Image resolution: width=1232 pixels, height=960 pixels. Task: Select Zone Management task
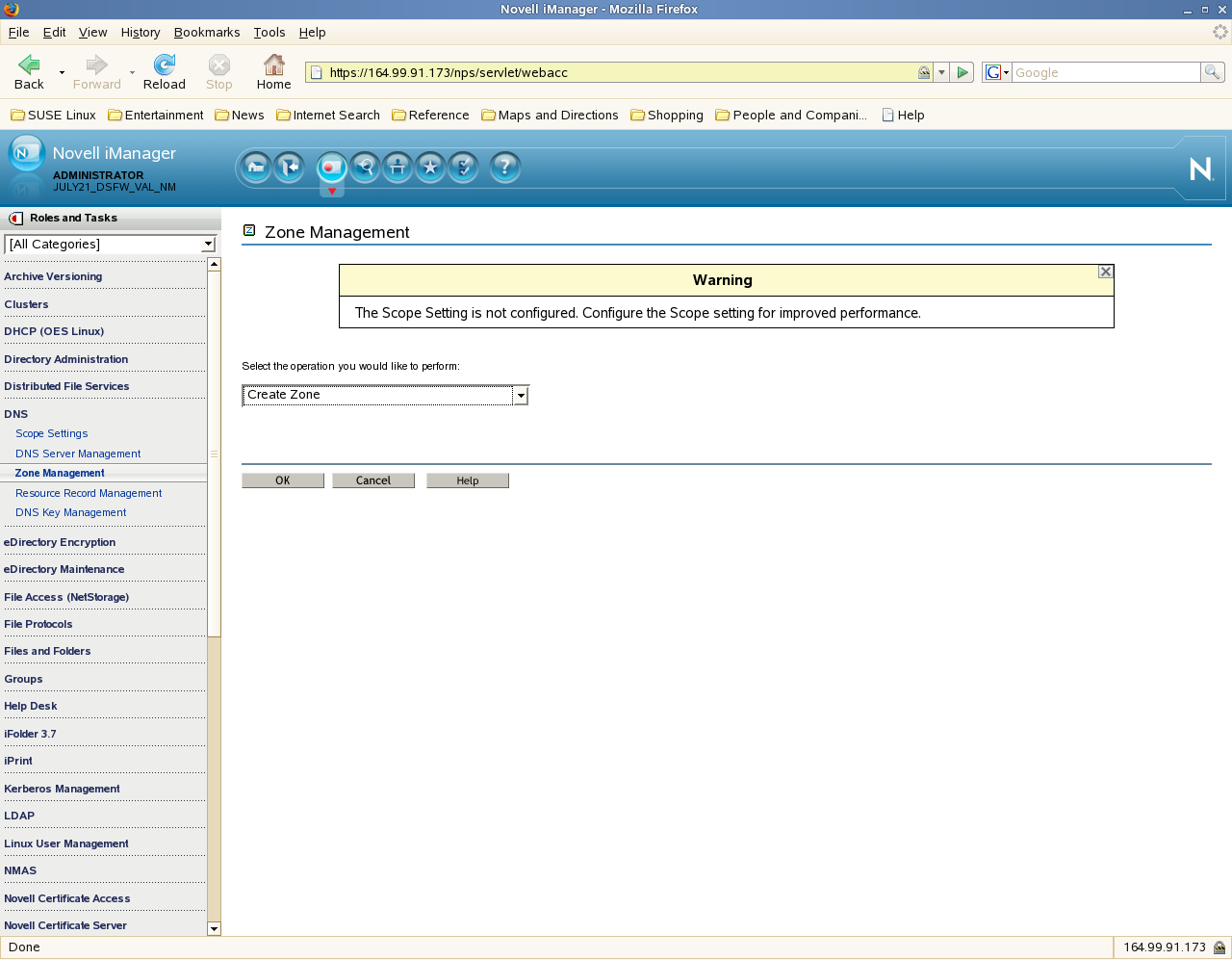(60, 473)
